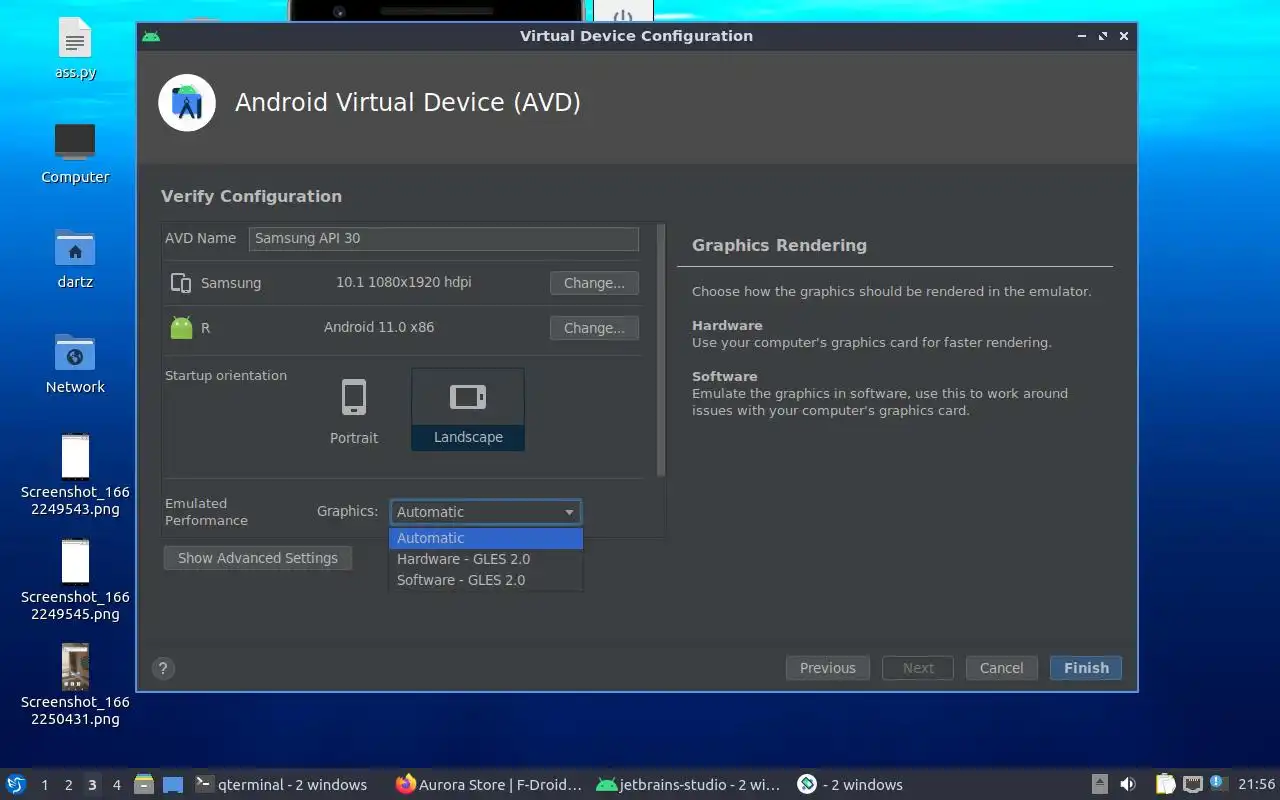The image size is (1280, 800).
Task: Open dartz home folder icon
Action: (75, 259)
